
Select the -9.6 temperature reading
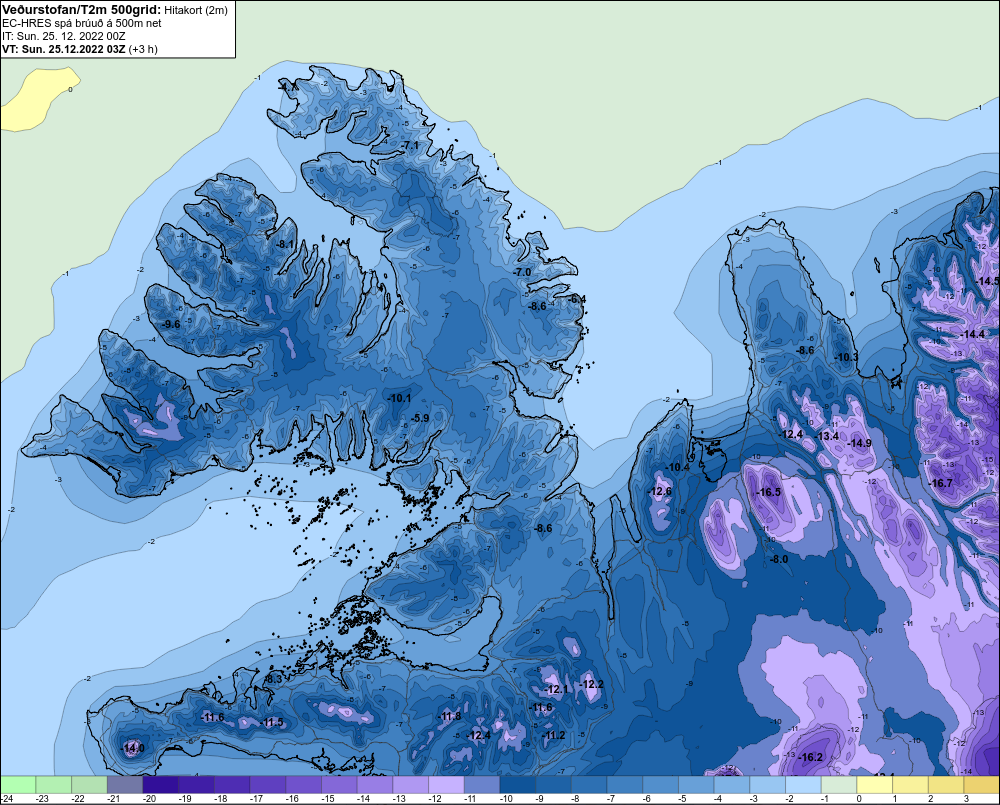(171, 324)
